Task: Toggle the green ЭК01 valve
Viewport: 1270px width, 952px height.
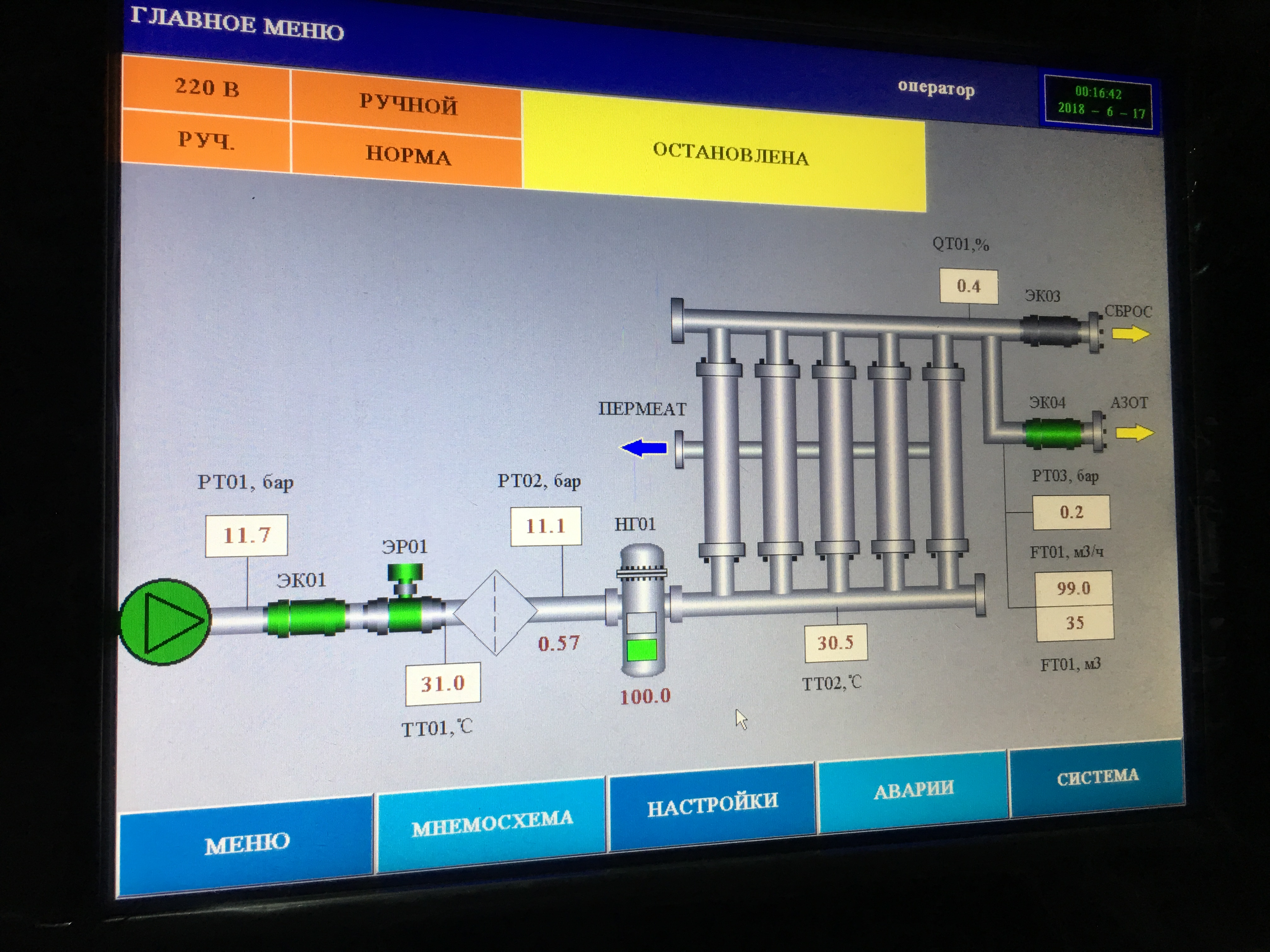Action: 306,618
